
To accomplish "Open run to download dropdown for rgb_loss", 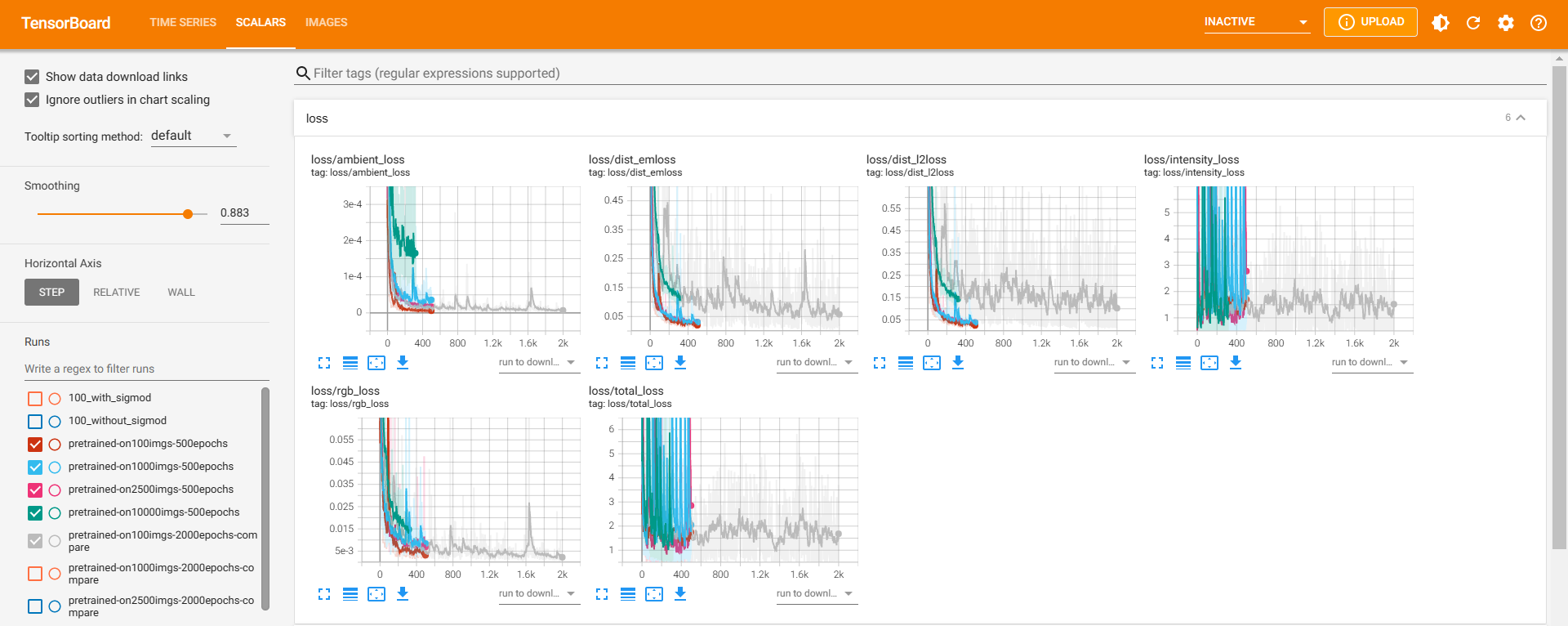I will coord(538,593).
